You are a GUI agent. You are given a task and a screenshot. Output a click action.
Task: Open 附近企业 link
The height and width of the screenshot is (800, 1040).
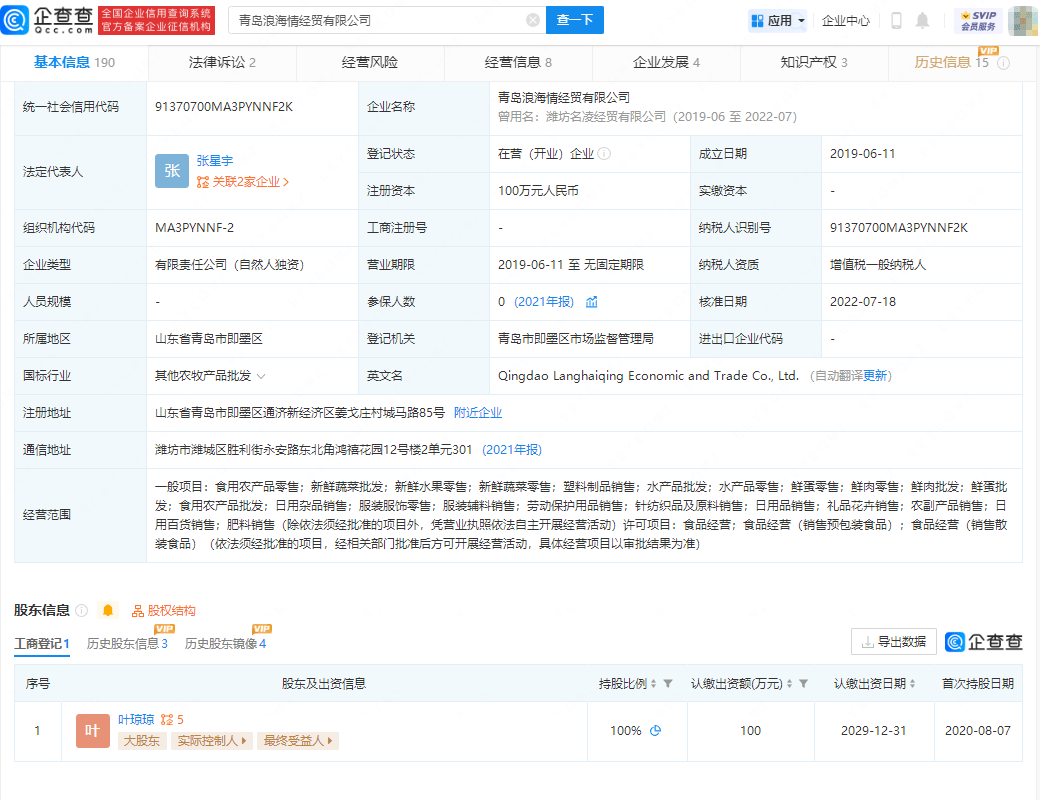click(478, 413)
